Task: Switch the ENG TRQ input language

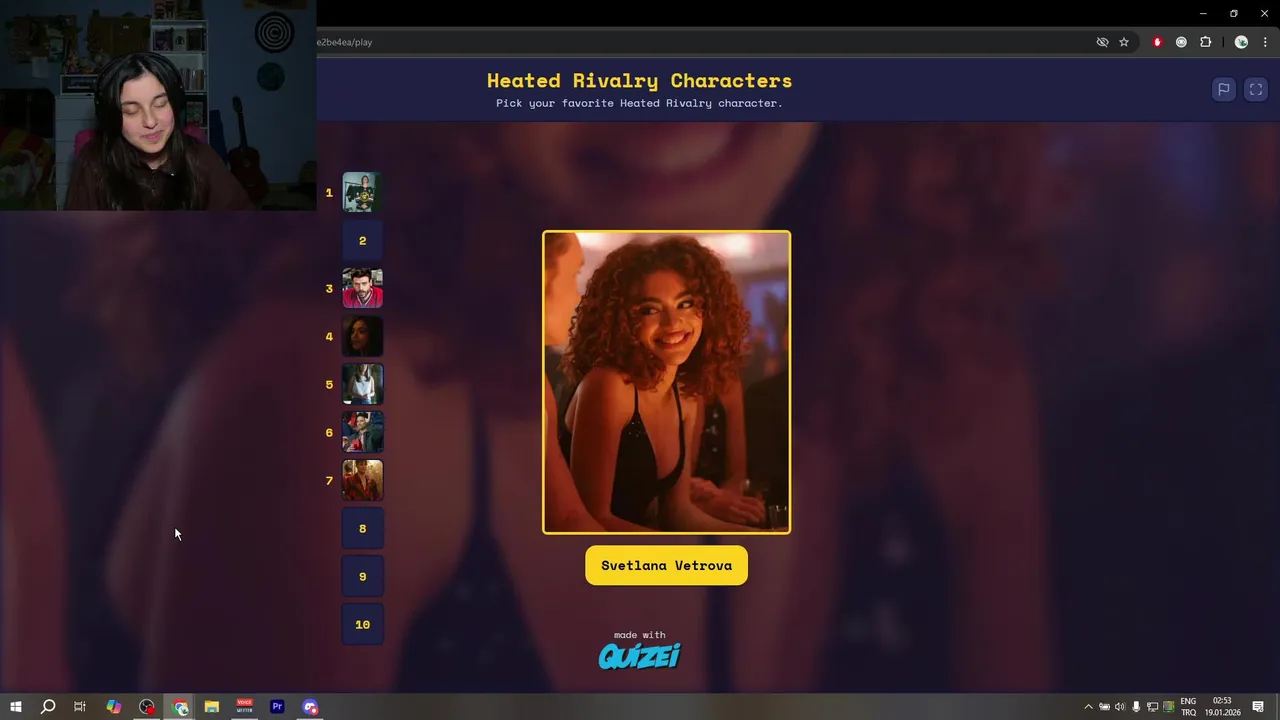Action: coord(1188,707)
